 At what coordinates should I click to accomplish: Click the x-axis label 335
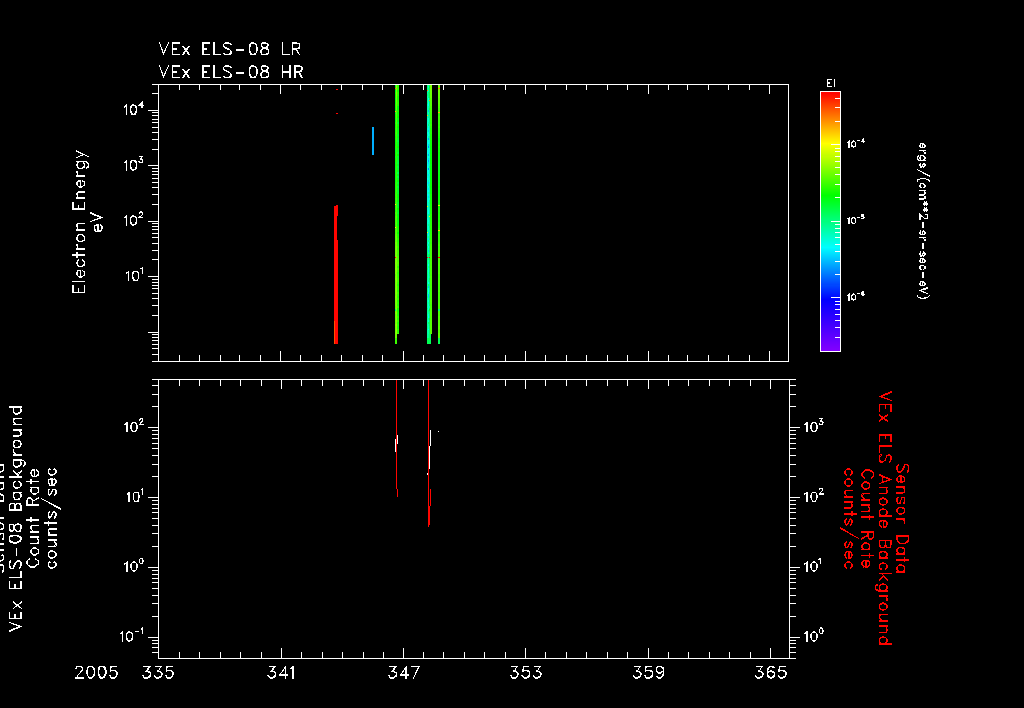click(158, 673)
